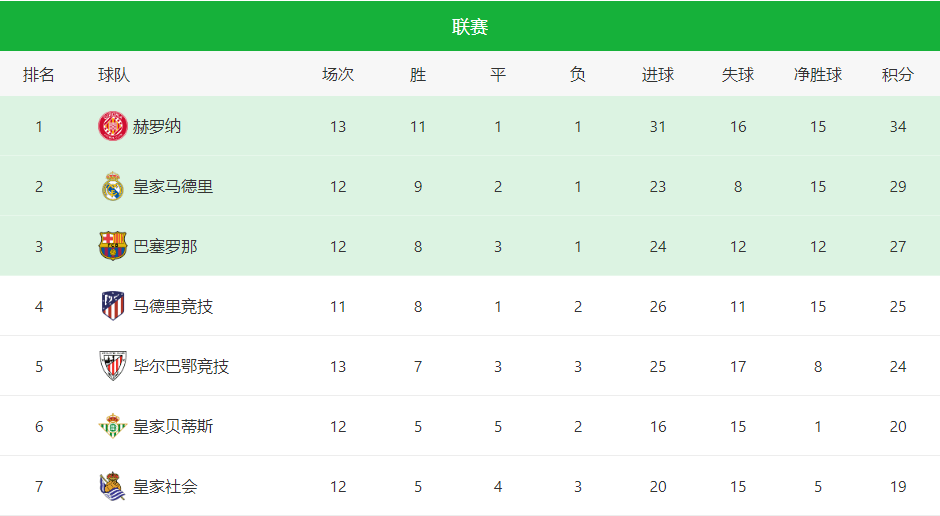
Task: Click the Athletic Bilbao club crest
Action: point(113,366)
